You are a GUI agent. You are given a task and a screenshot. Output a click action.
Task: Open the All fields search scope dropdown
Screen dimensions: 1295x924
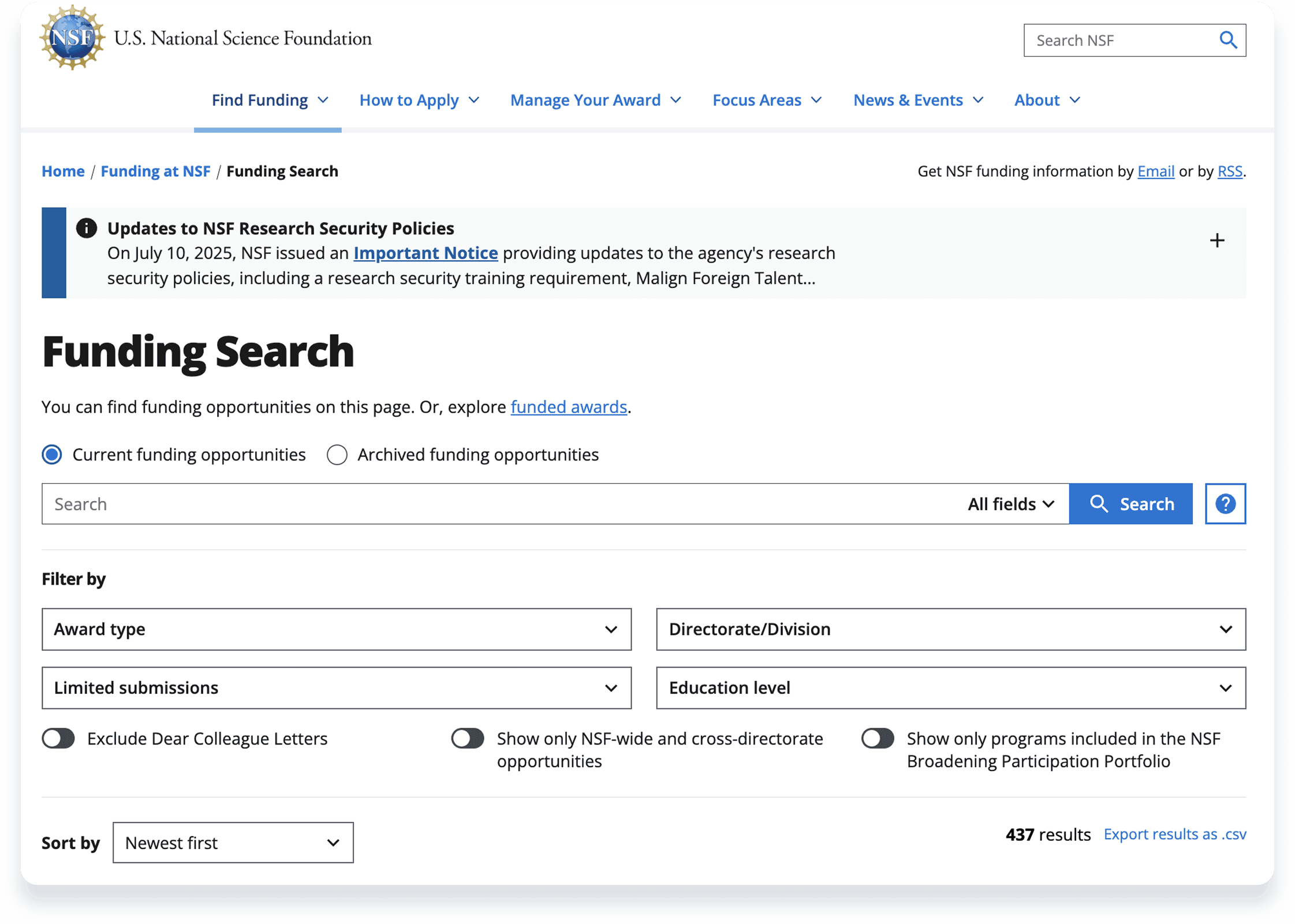(1011, 504)
